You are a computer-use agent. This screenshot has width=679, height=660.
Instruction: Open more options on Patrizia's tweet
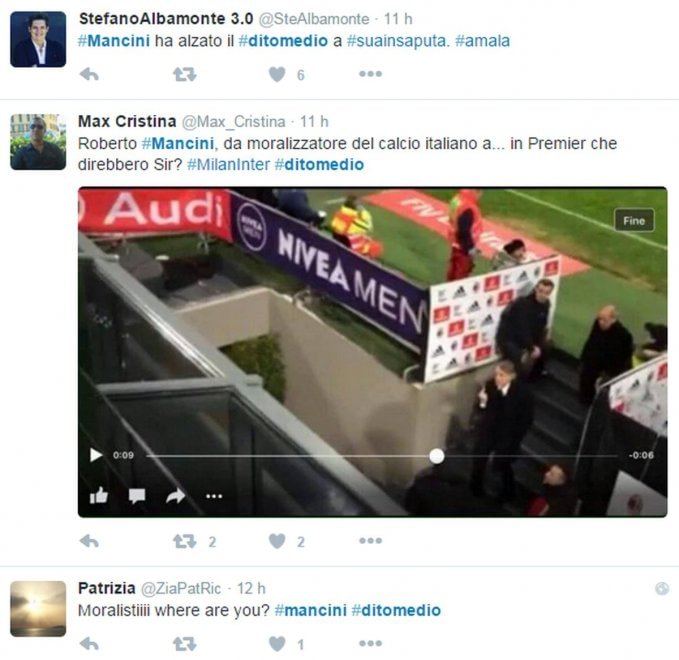(x=371, y=643)
